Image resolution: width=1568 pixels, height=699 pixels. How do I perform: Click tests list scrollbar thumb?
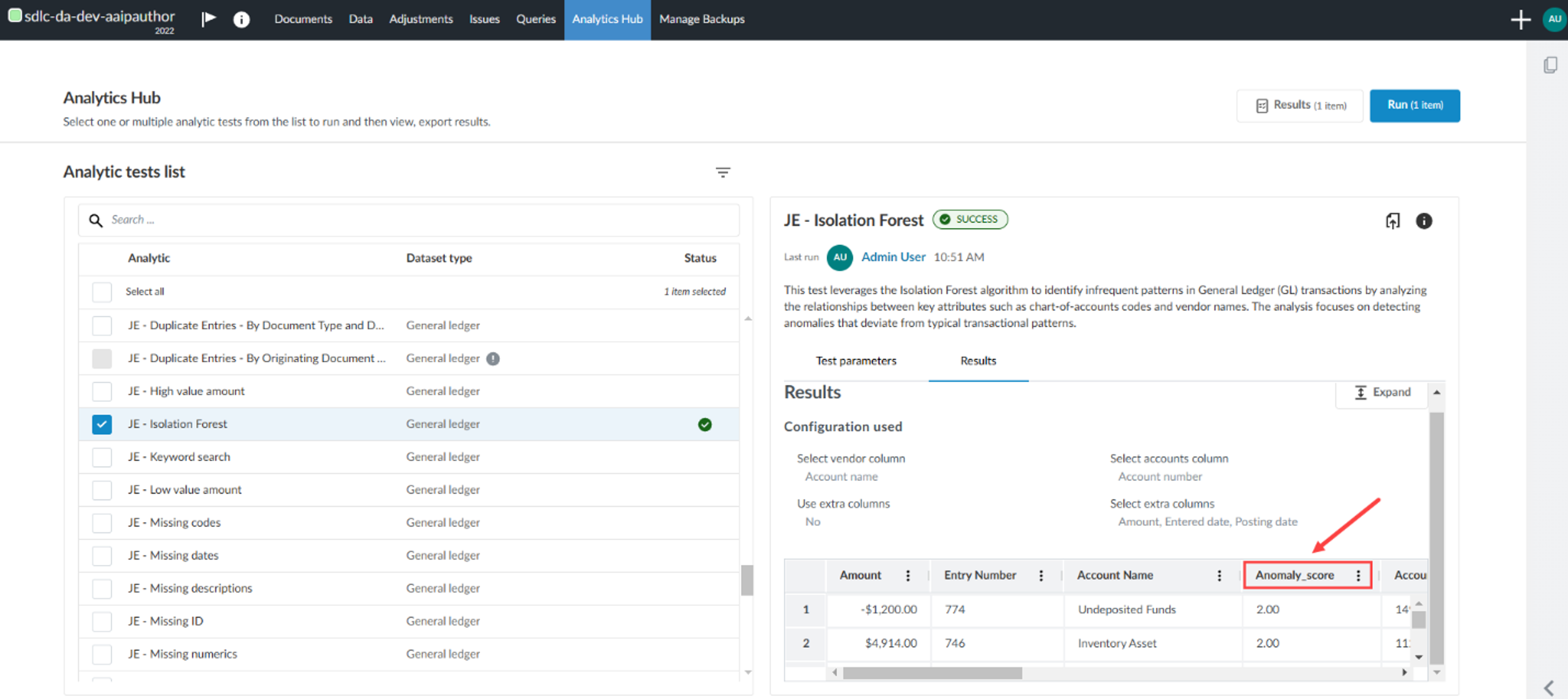point(747,581)
